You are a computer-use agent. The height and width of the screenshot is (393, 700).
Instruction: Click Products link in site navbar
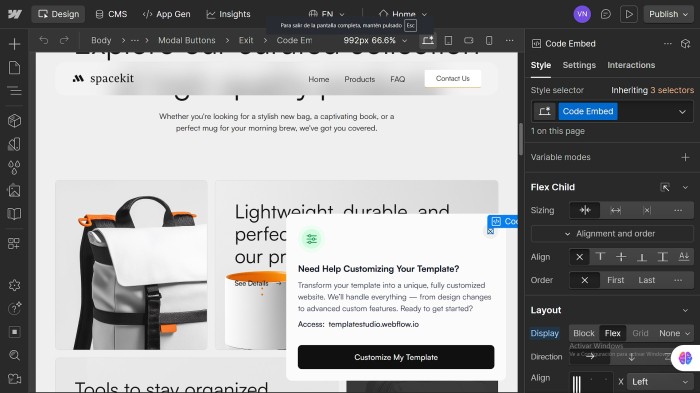pyautogui.click(x=359, y=79)
